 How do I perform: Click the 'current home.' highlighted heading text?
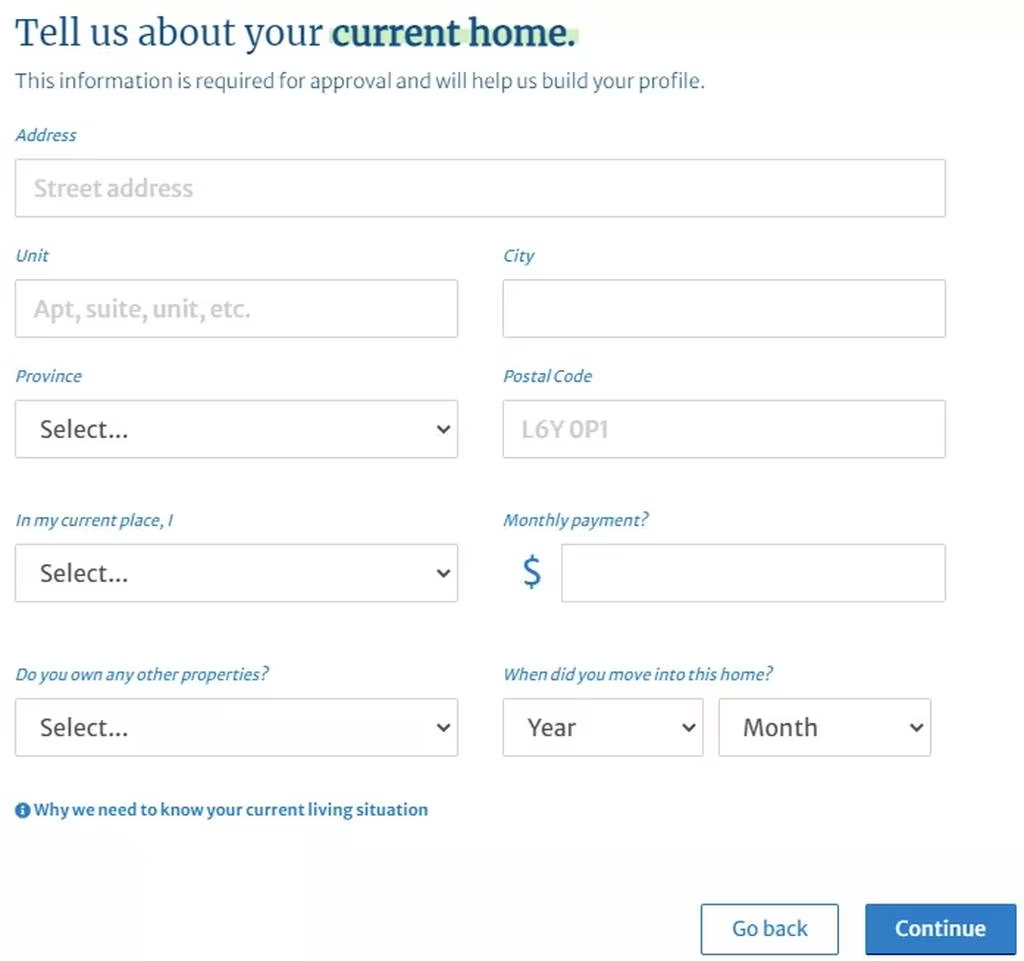[x=454, y=33]
